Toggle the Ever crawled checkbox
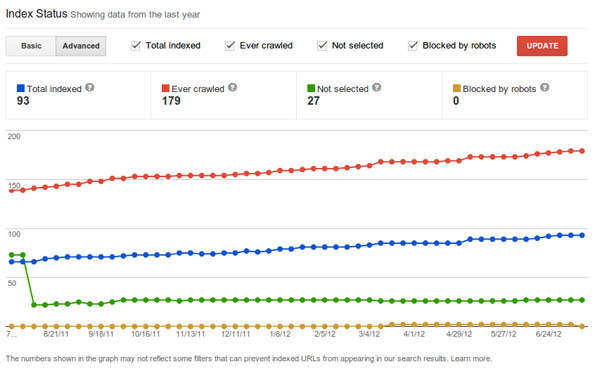This screenshot has height=369, width=595. pyautogui.click(x=230, y=46)
